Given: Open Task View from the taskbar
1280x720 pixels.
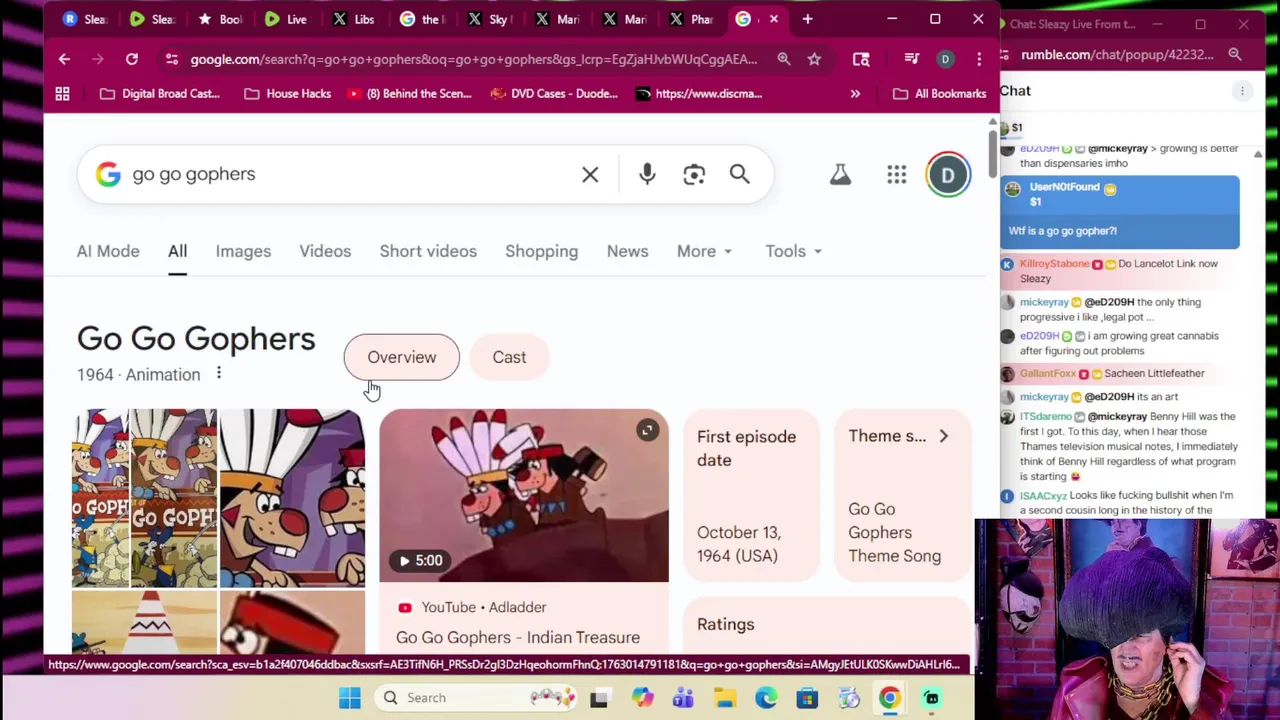Looking at the screenshot, I should [x=599, y=697].
